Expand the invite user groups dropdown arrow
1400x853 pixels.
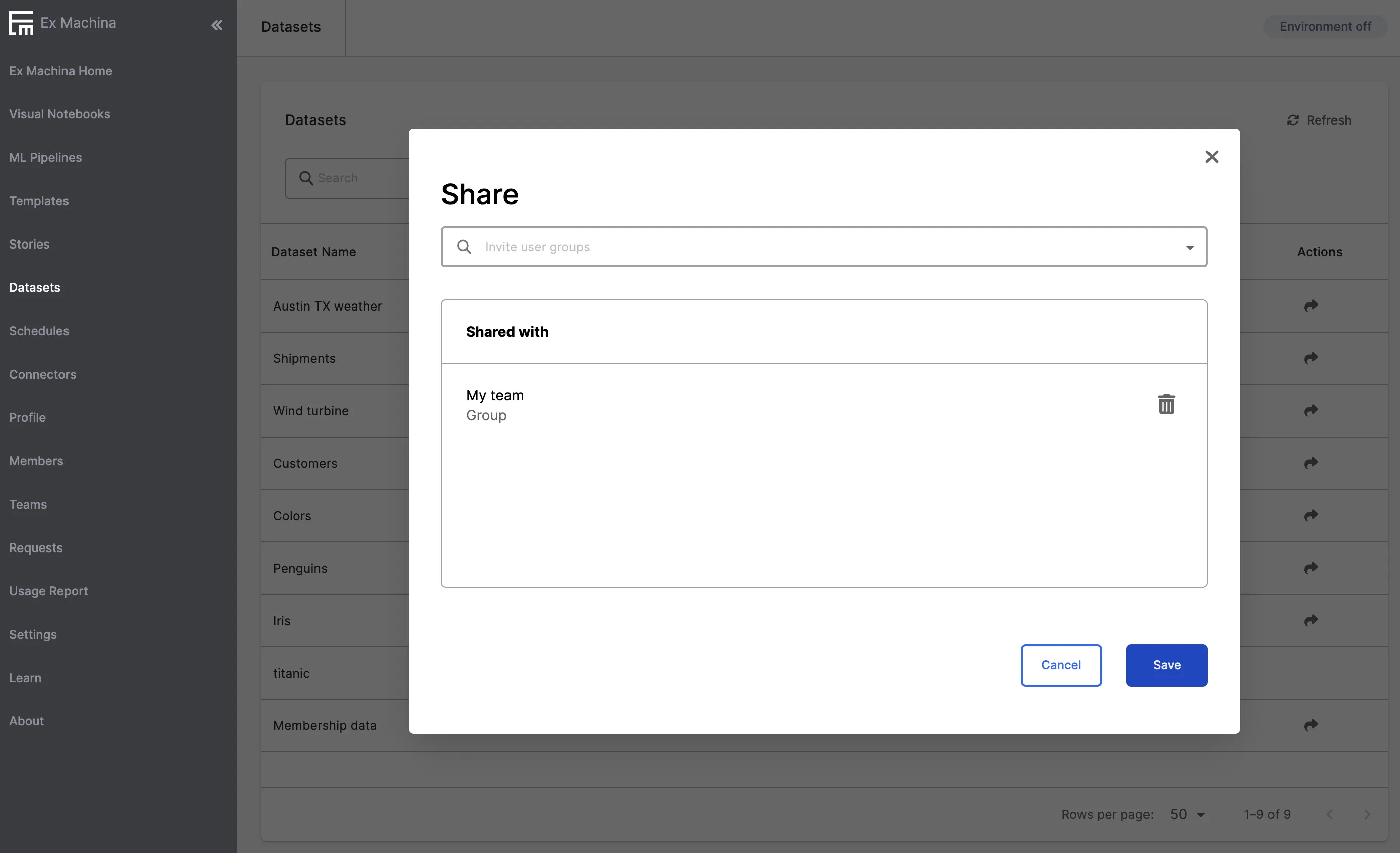click(1190, 247)
